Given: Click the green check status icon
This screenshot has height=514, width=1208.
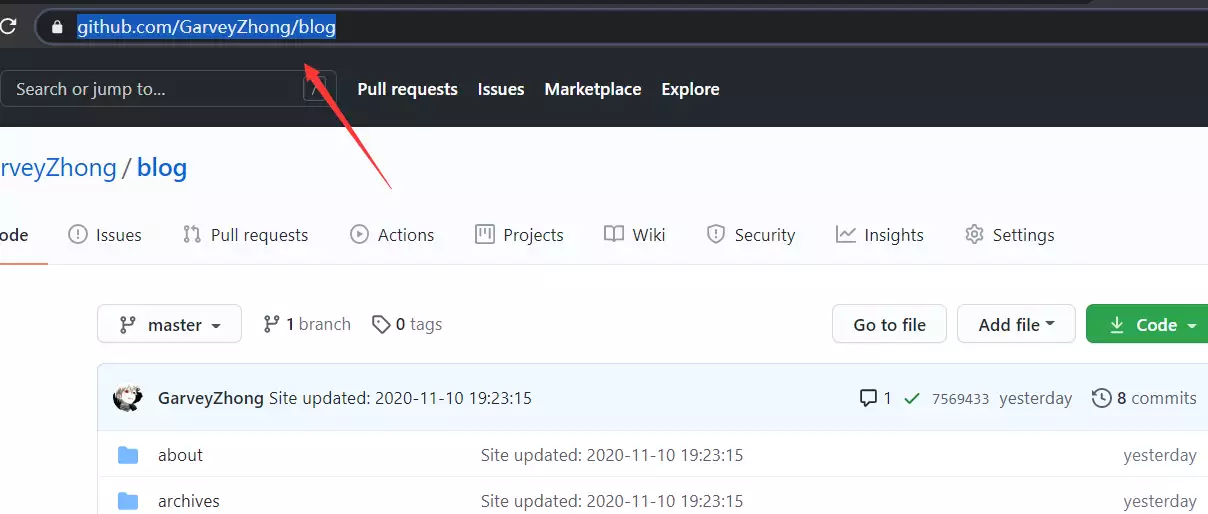Looking at the screenshot, I should coord(912,398).
